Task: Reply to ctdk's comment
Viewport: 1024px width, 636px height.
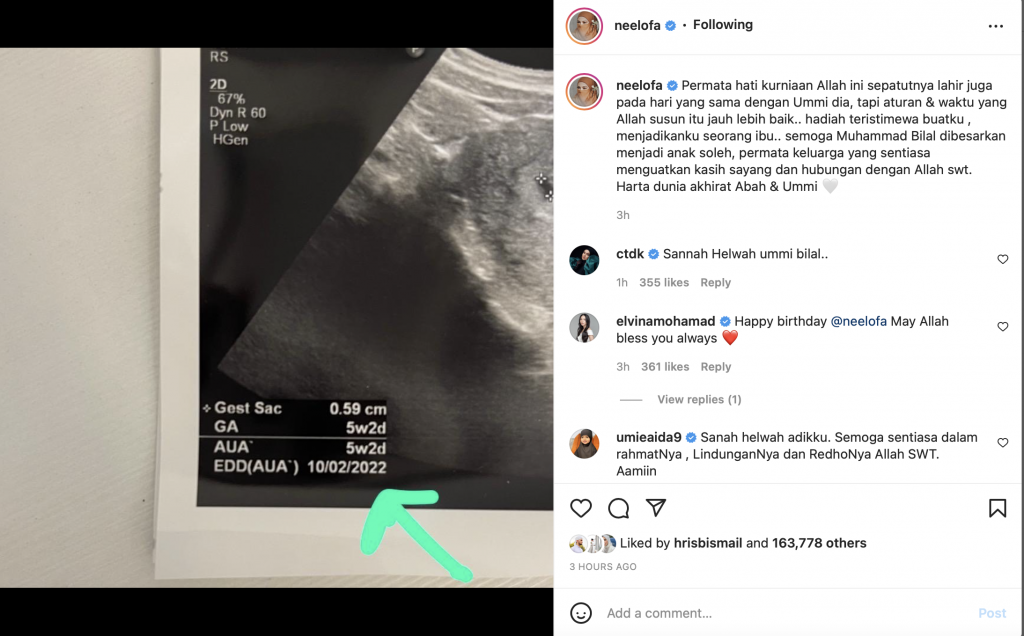Action: [x=715, y=283]
